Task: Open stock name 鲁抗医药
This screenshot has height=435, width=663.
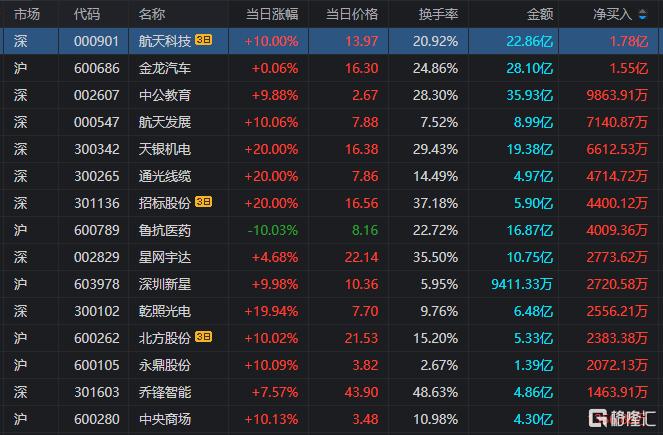Action: coord(164,228)
